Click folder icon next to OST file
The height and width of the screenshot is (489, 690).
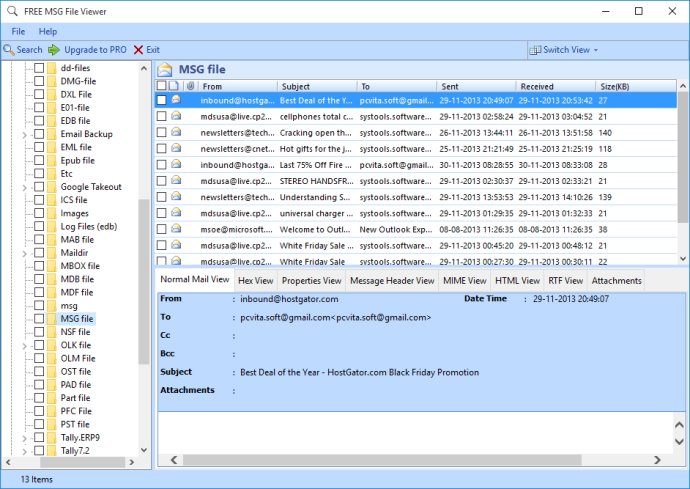click(x=52, y=371)
